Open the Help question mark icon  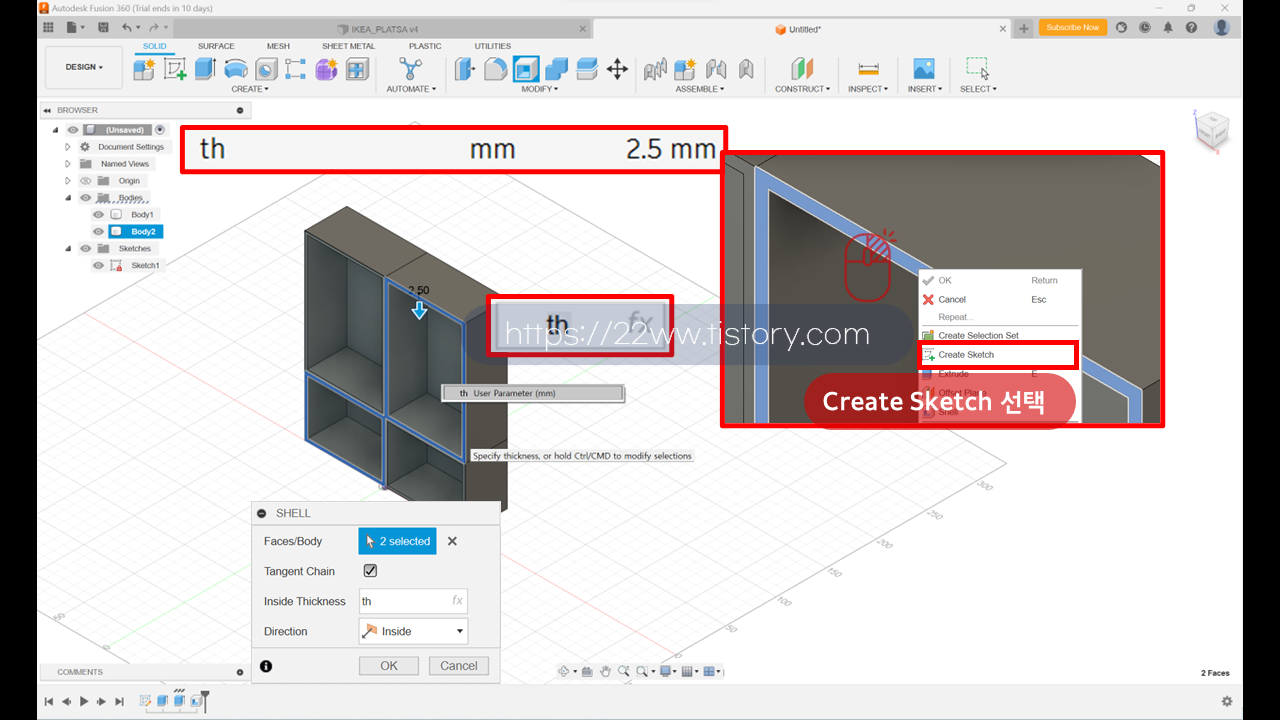pyautogui.click(x=1191, y=28)
